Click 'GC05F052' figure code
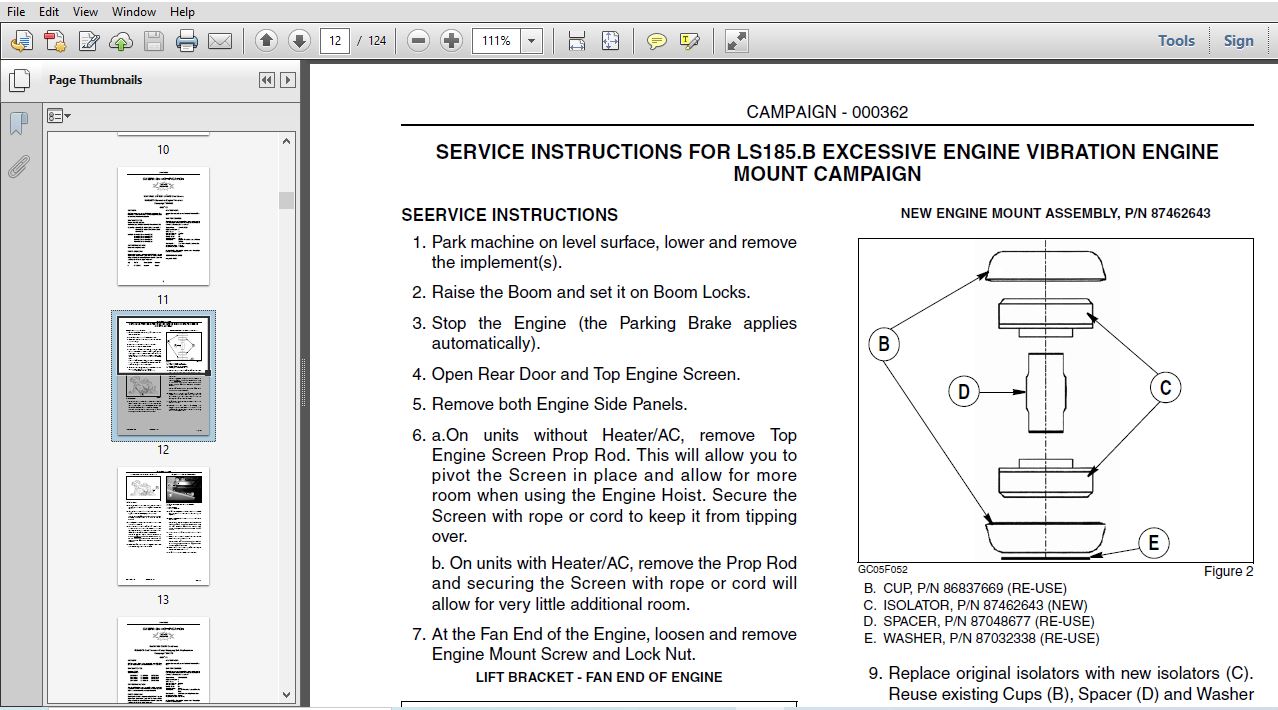1278x710 pixels. tap(883, 569)
